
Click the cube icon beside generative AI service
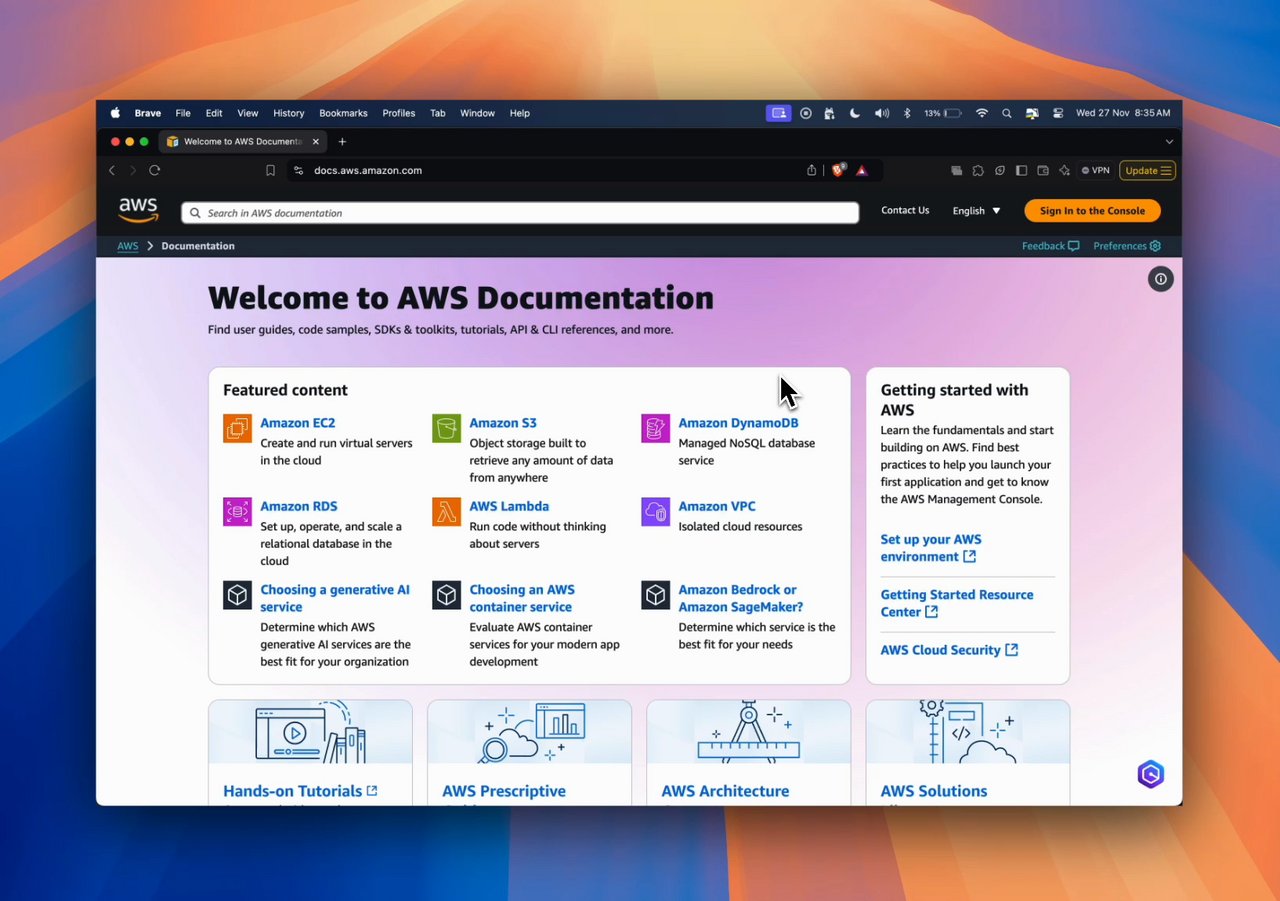tap(238, 595)
